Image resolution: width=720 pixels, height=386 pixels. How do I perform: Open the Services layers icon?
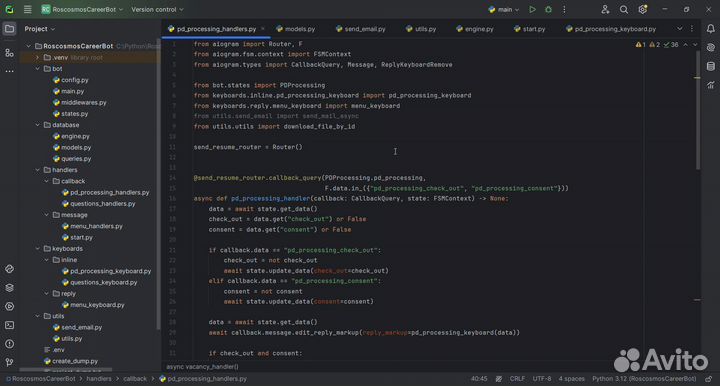(9, 288)
